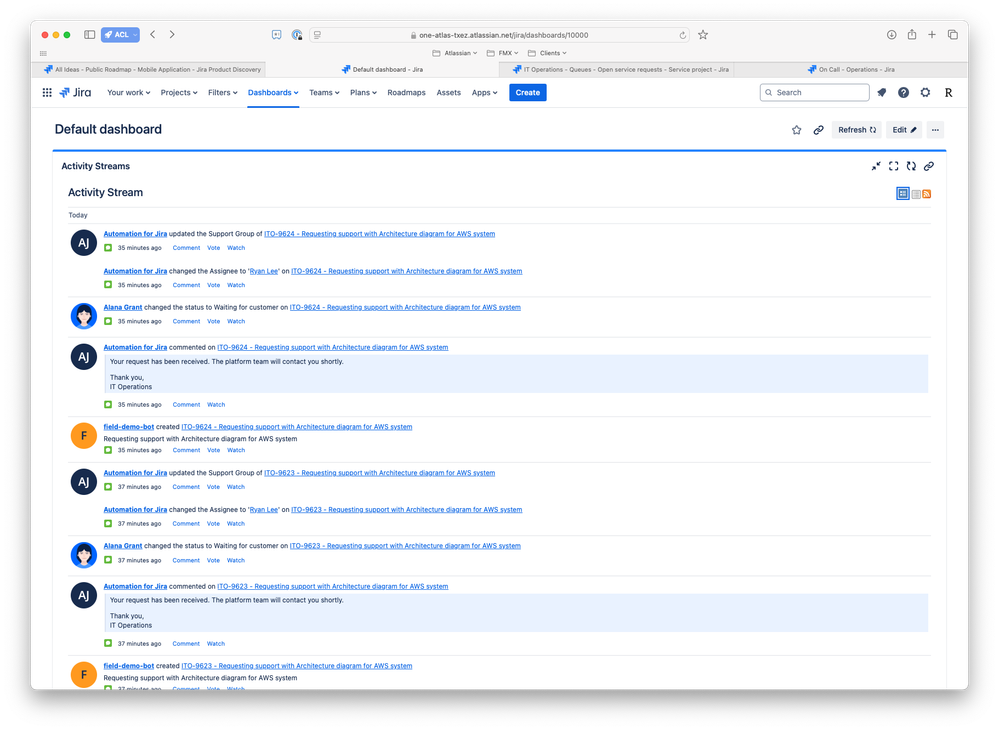Viewport: 999px width, 730px height.
Task: Open Roadmaps in the Jira nav
Action: click(406, 92)
